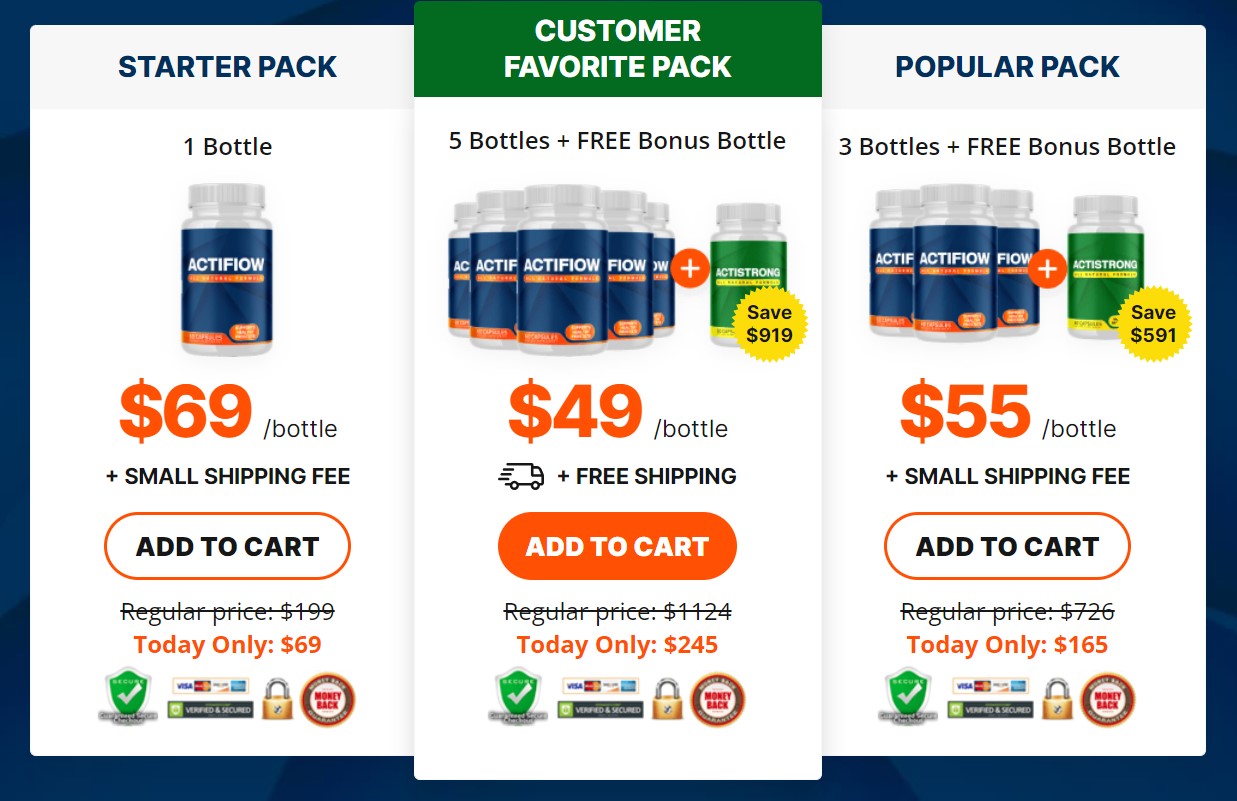This screenshot has width=1237, height=801.
Task: Select Add To Cart for the Popular Pack
Action: [1007, 546]
